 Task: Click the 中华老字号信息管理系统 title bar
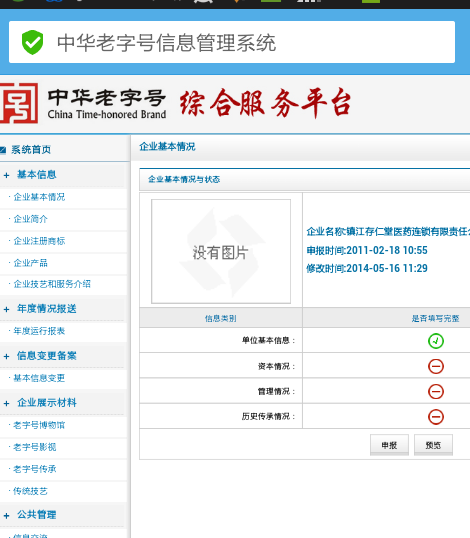click(232, 42)
